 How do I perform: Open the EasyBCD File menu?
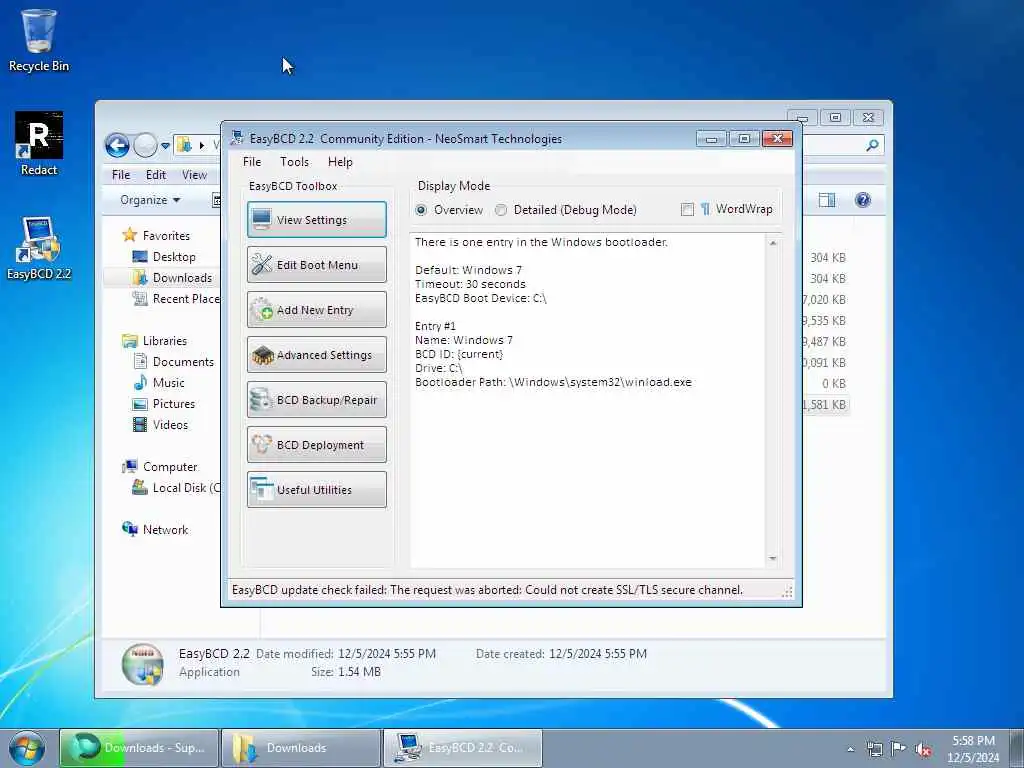252,162
